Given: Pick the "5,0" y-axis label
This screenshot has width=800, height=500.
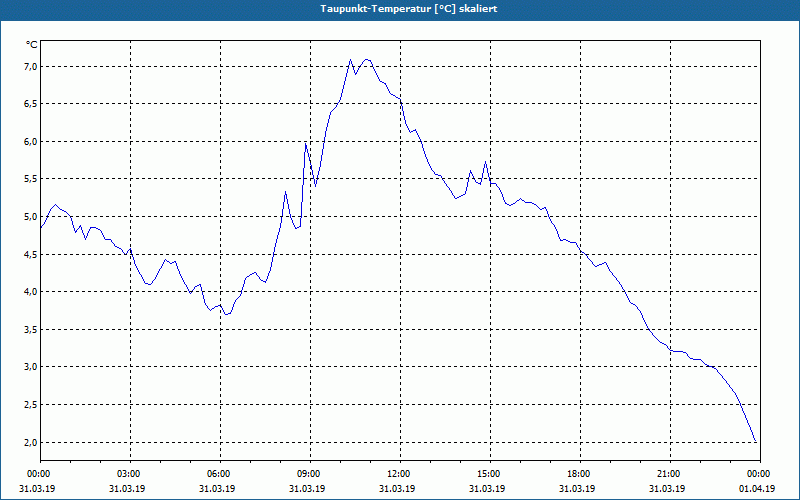Looking at the screenshot, I should click(x=31, y=216).
